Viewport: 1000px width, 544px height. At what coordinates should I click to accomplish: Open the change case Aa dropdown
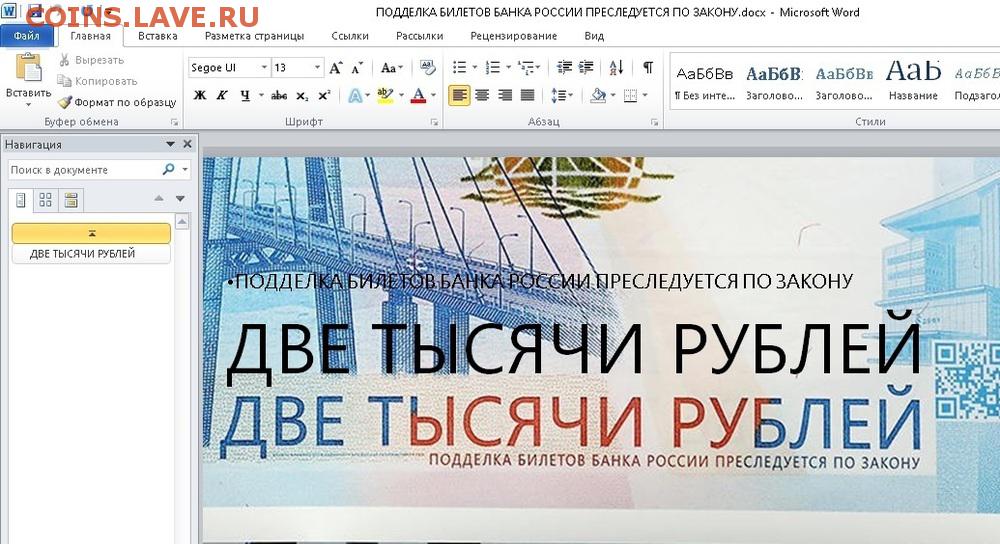point(391,68)
